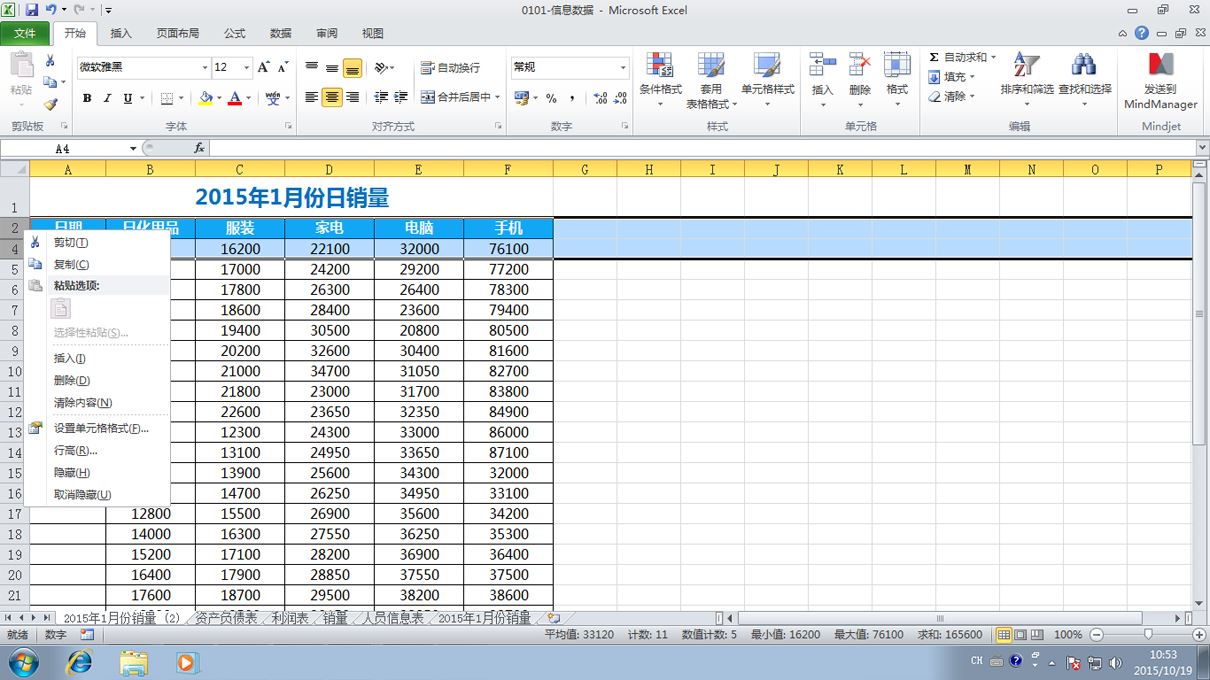Undo the last action via toolbar arrow

tap(51, 9)
